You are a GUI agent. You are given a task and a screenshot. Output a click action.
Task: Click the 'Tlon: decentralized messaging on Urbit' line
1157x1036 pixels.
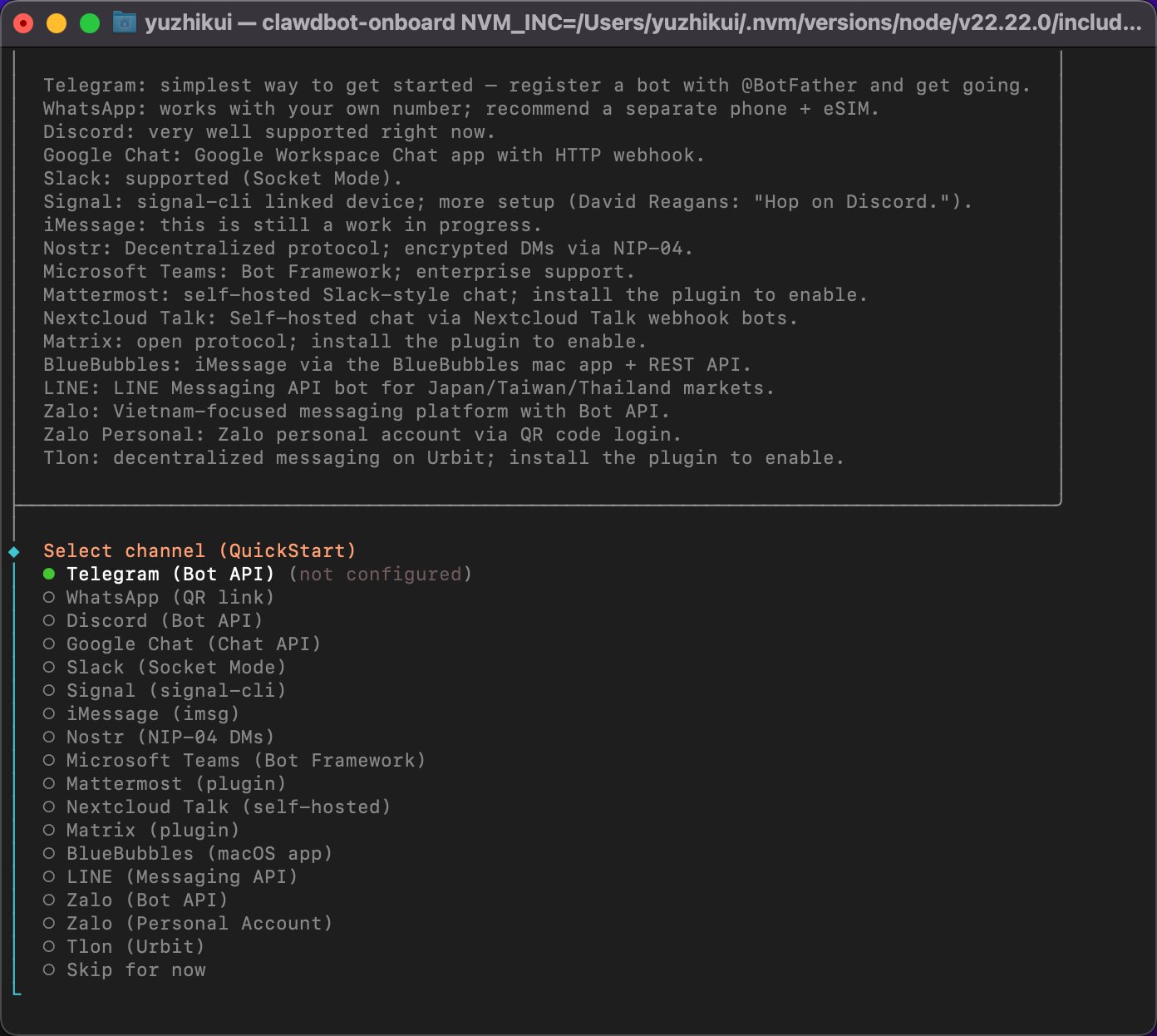(444, 458)
